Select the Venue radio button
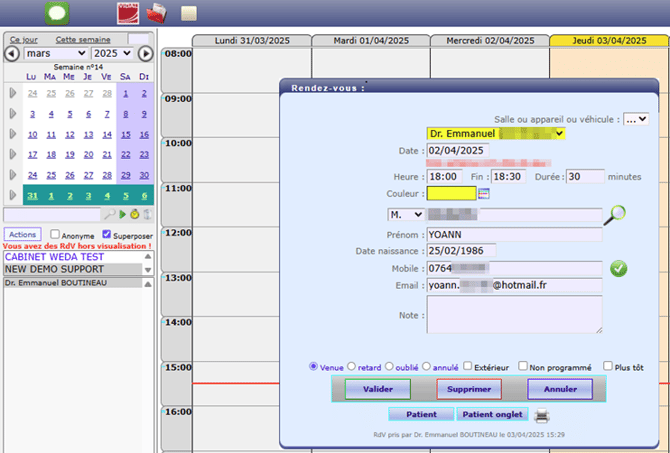The width and height of the screenshot is (670, 453). pos(313,366)
